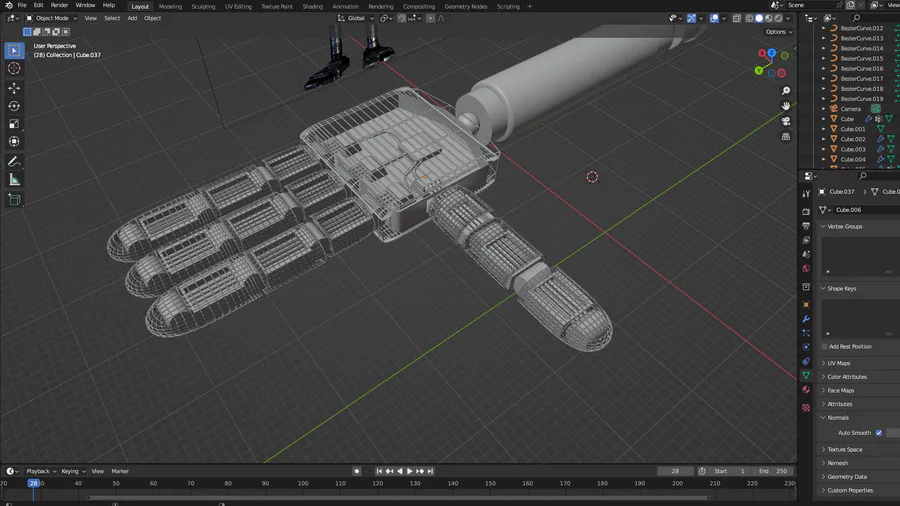Open the Render properties tab
900x506 pixels.
coord(806,212)
